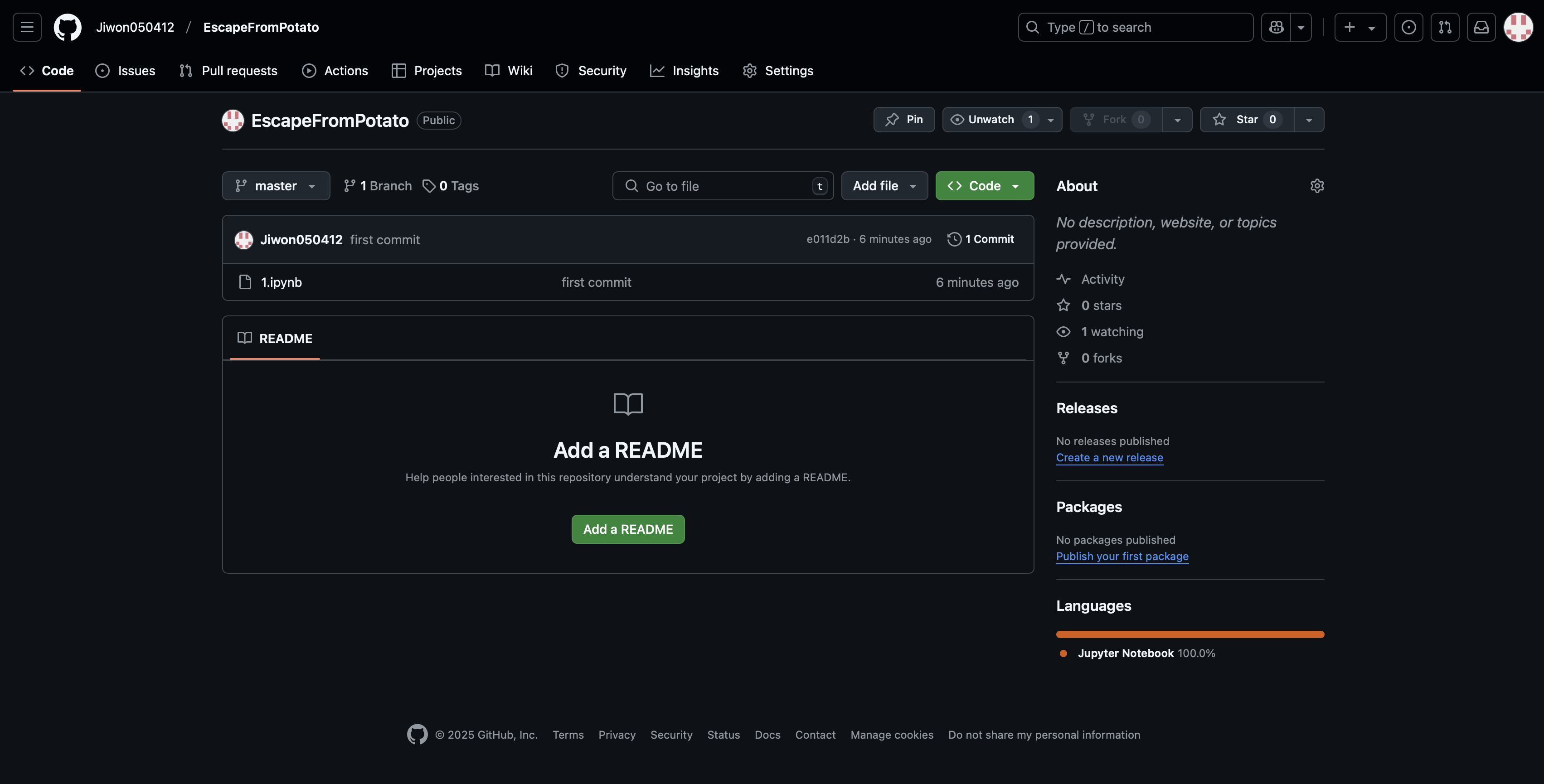Click the Jupyter Notebook language bar
The width and height of the screenshot is (1544, 784).
[x=1189, y=634]
